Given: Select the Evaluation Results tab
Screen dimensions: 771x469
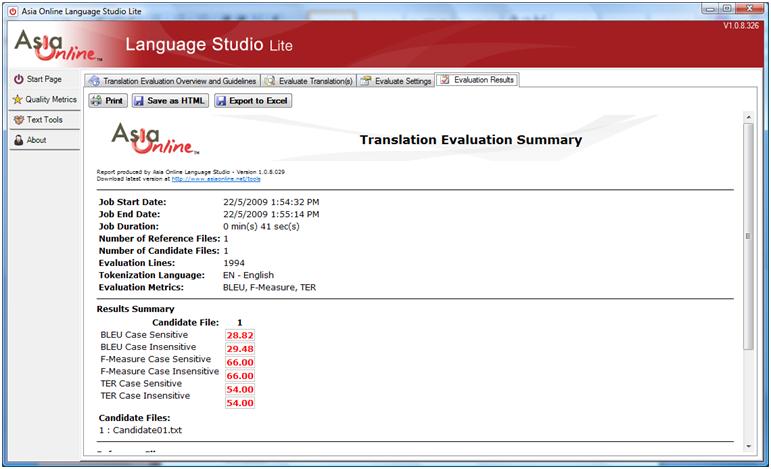Looking at the screenshot, I should [x=477, y=80].
